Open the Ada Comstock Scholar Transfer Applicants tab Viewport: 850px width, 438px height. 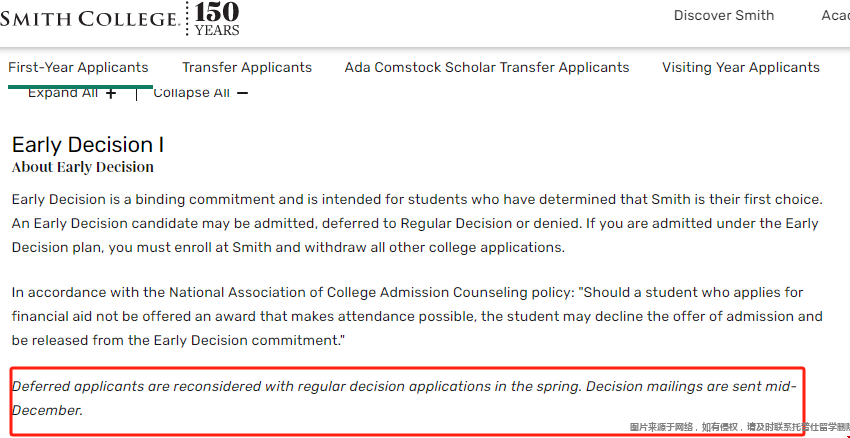[x=487, y=68]
